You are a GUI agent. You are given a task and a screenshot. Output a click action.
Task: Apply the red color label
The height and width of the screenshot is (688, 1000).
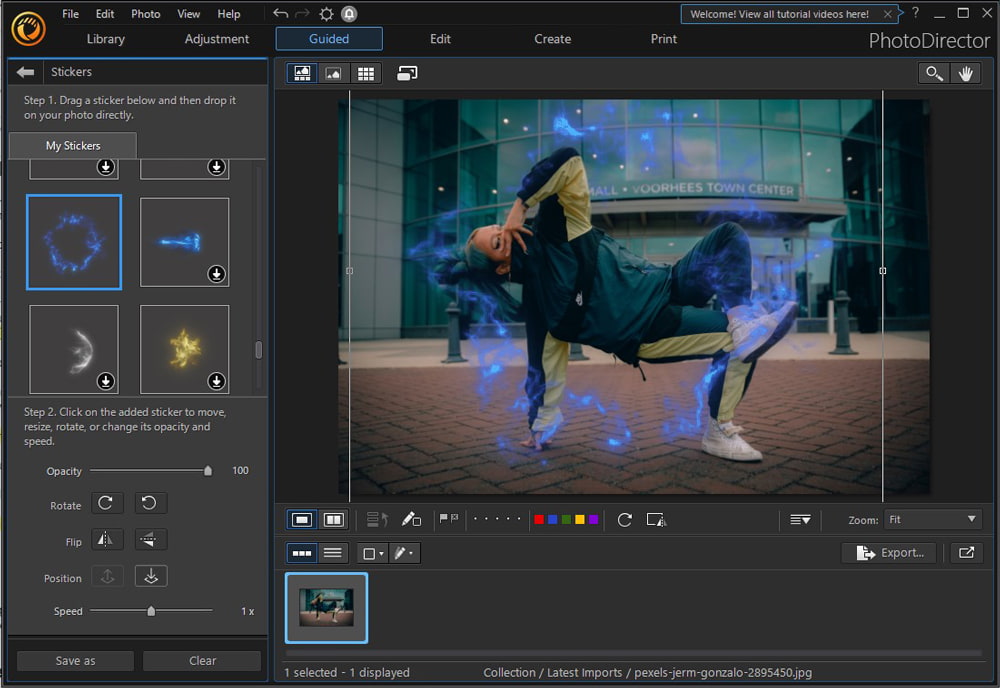[538, 519]
